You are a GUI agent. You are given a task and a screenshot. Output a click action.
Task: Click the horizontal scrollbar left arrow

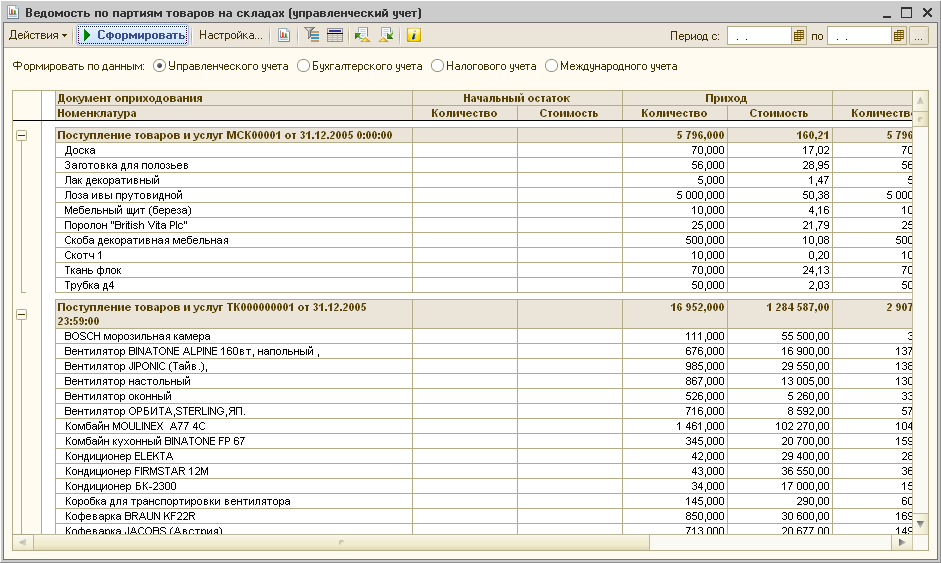[22, 543]
